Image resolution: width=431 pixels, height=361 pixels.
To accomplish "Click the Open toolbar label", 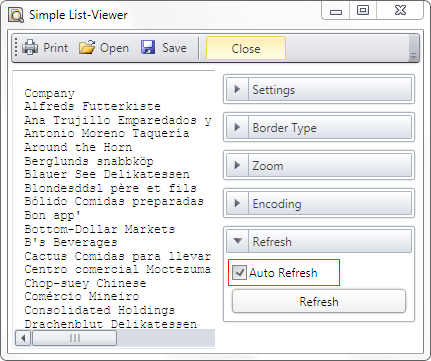I will [114, 48].
